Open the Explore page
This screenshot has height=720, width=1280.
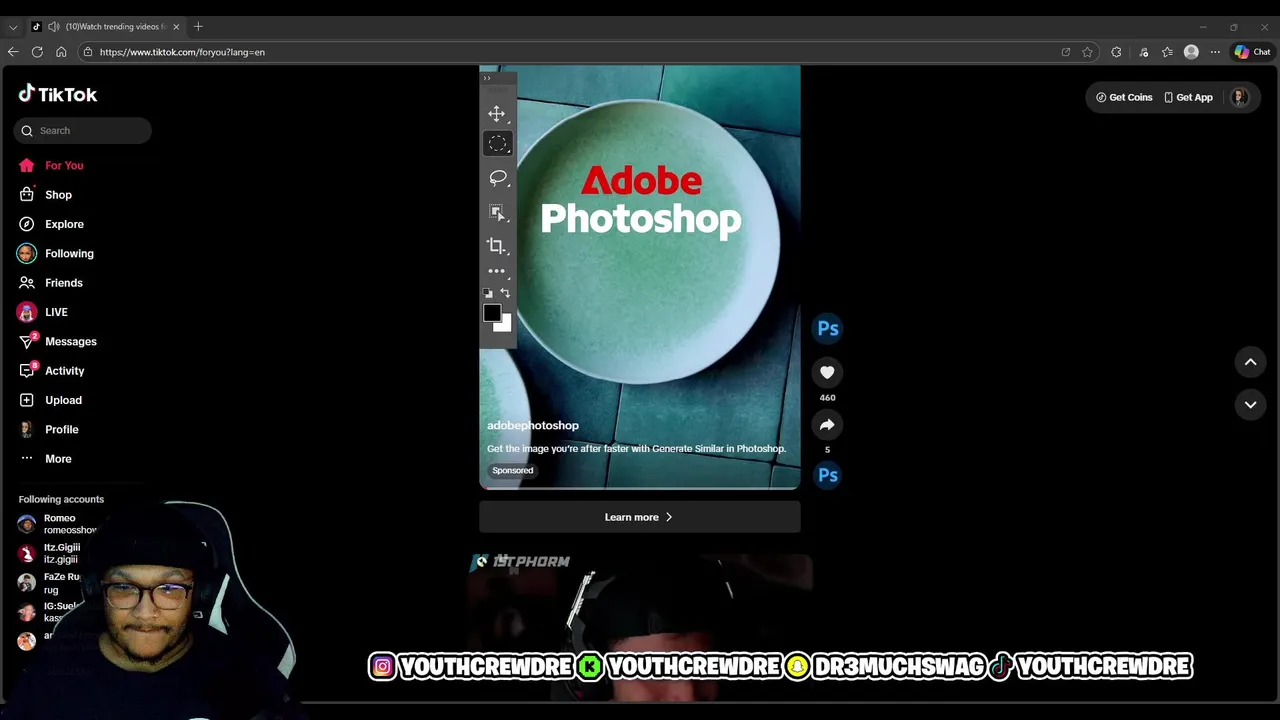(x=64, y=224)
